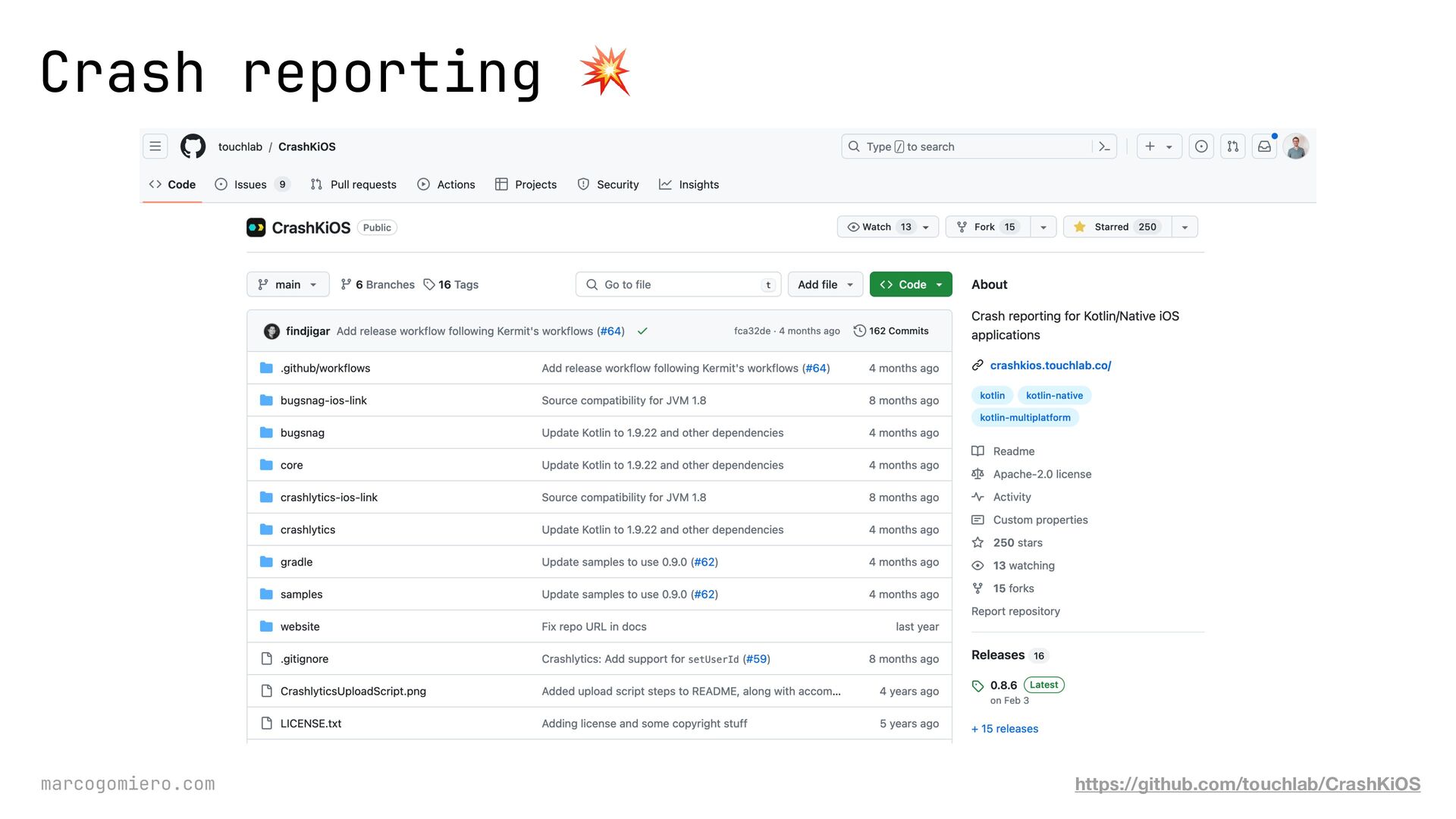
Task: Click the tag icon beside release 0.8.6
Action: 978,686
